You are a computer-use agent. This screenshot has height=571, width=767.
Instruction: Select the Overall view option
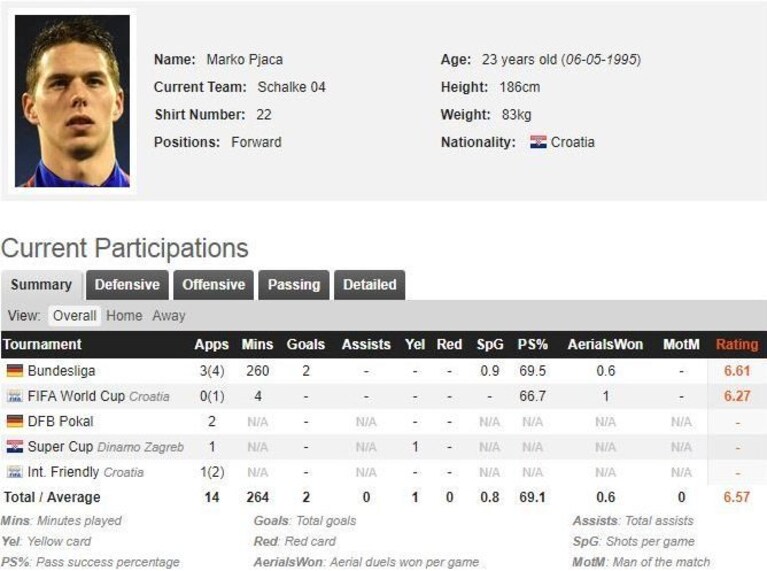coord(74,316)
